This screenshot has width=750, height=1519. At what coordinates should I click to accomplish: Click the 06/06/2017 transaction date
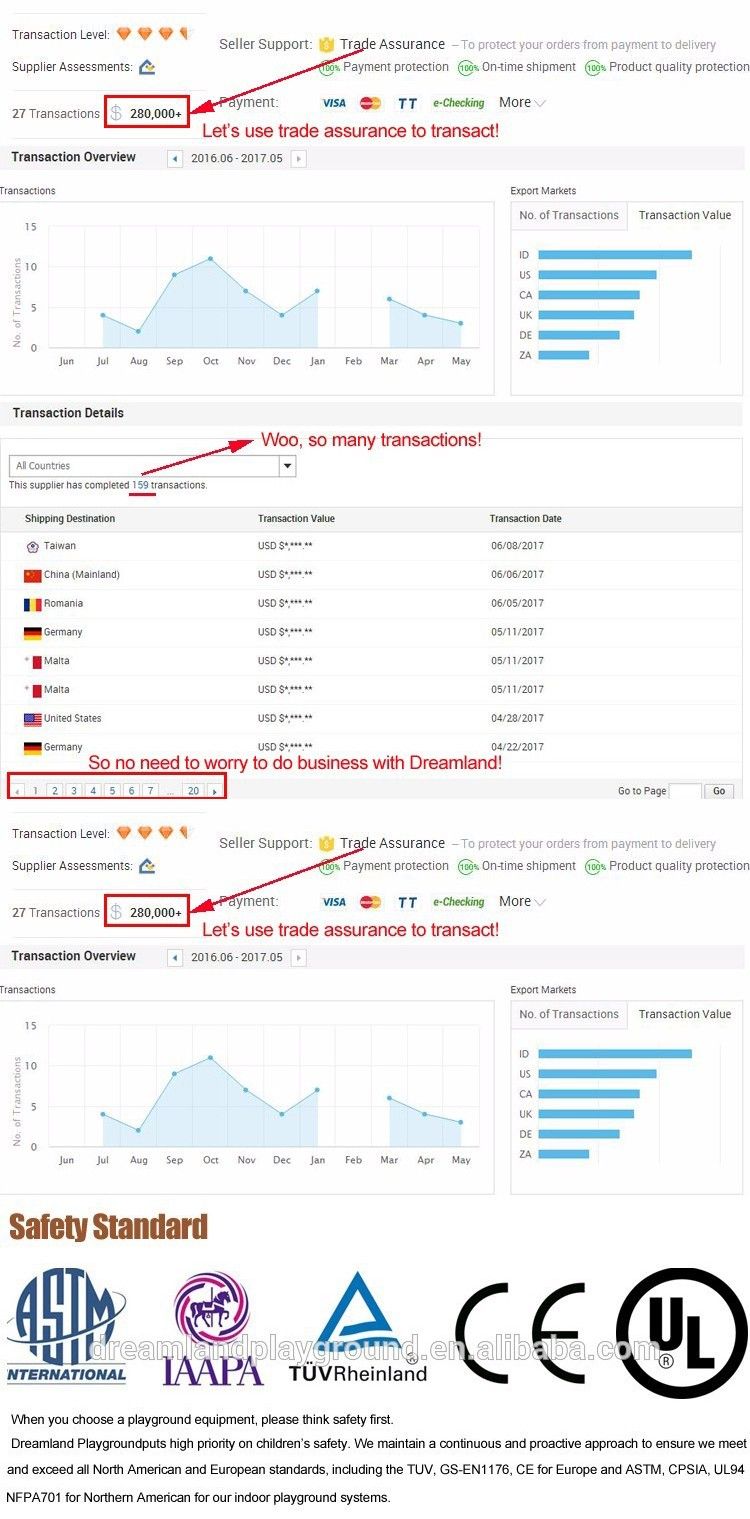click(x=517, y=575)
